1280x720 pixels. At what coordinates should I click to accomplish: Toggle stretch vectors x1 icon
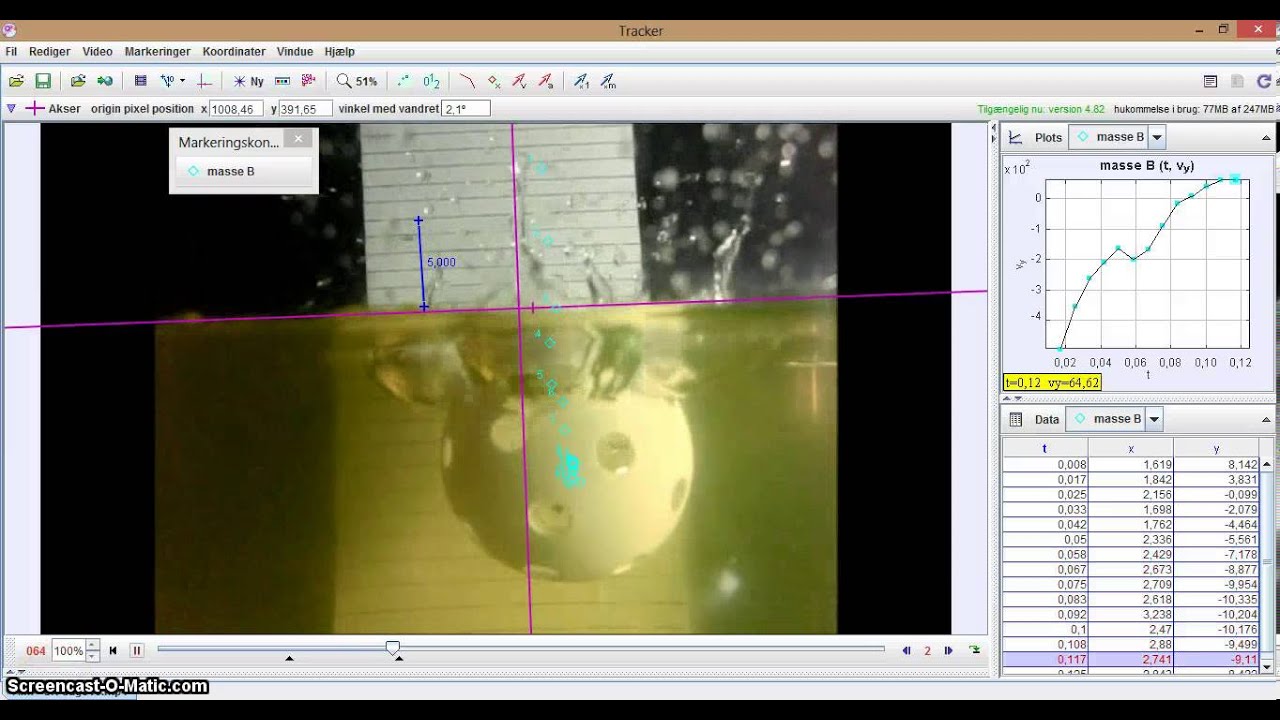582,81
